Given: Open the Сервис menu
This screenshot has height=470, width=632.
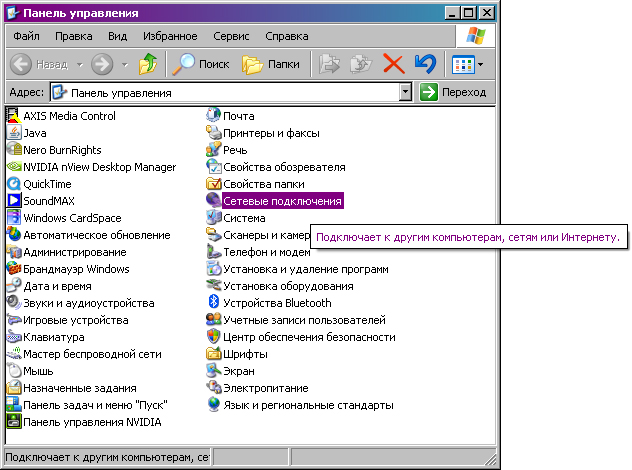Looking at the screenshot, I should pyautogui.click(x=231, y=36).
